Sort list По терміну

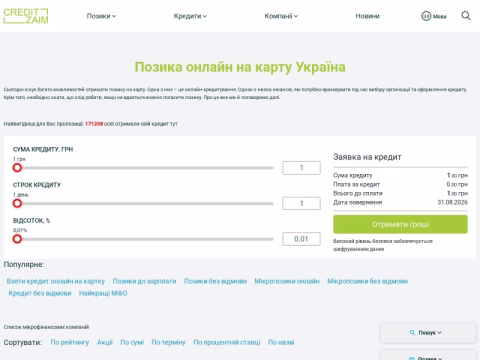pyautogui.click(x=168, y=342)
